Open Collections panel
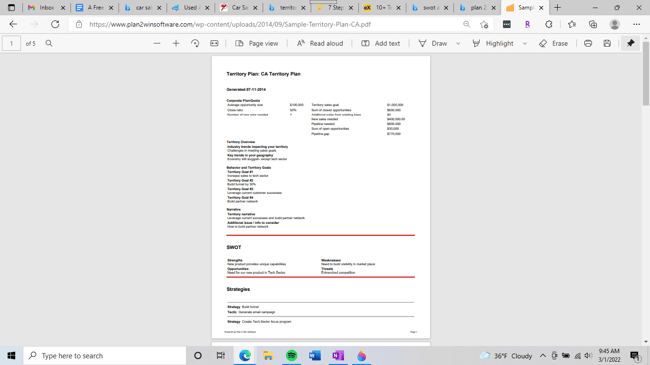The image size is (650, 365). pos(593,24)
